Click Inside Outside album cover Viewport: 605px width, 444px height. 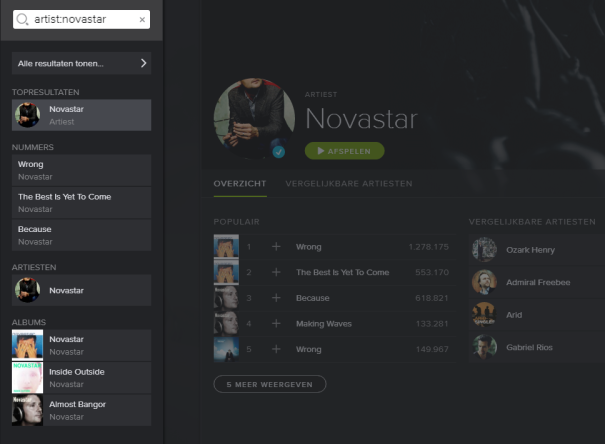pyautogui.click(x=27, y=378)
